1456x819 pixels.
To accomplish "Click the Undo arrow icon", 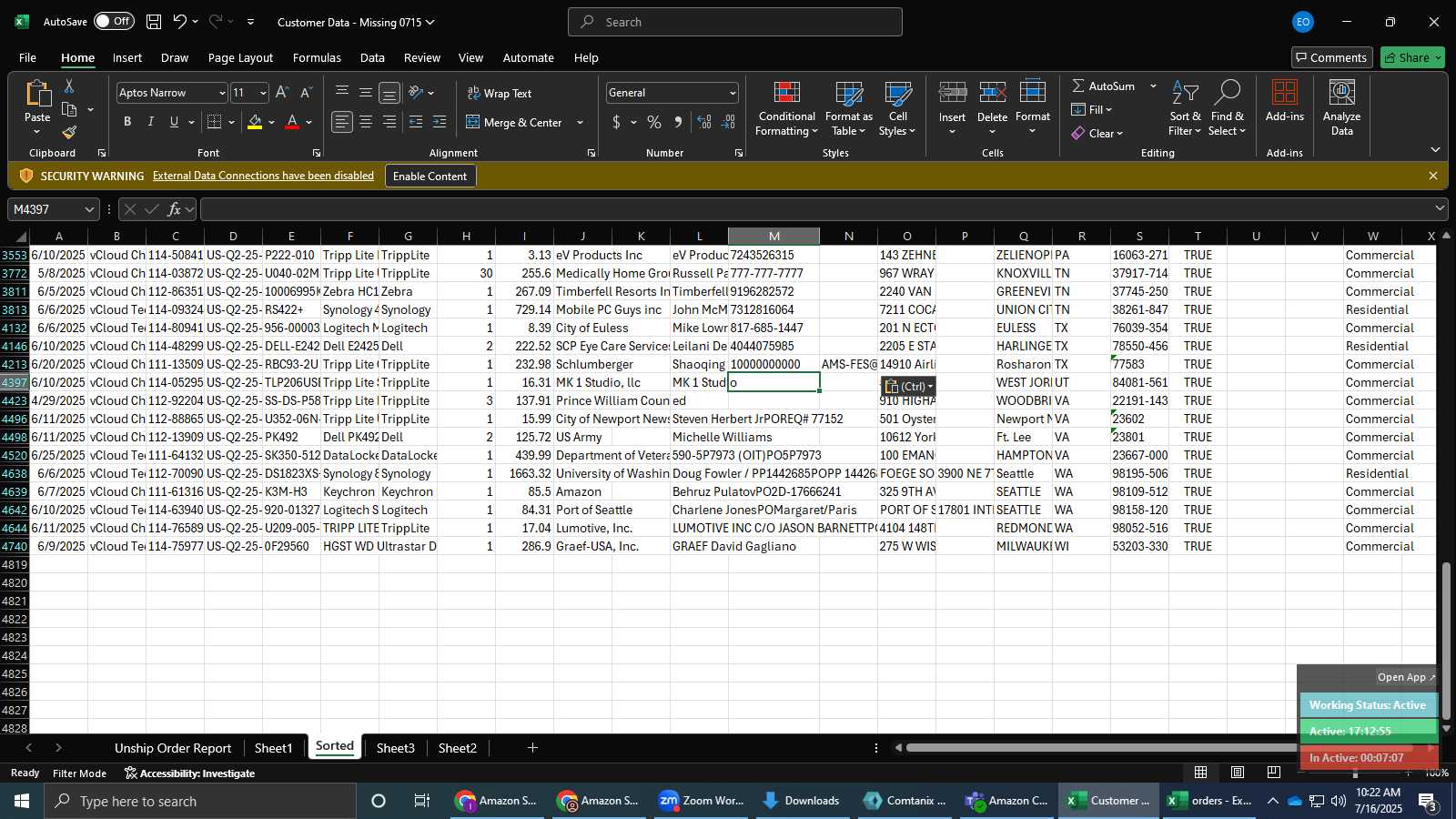I will click(x=180, y=22).
